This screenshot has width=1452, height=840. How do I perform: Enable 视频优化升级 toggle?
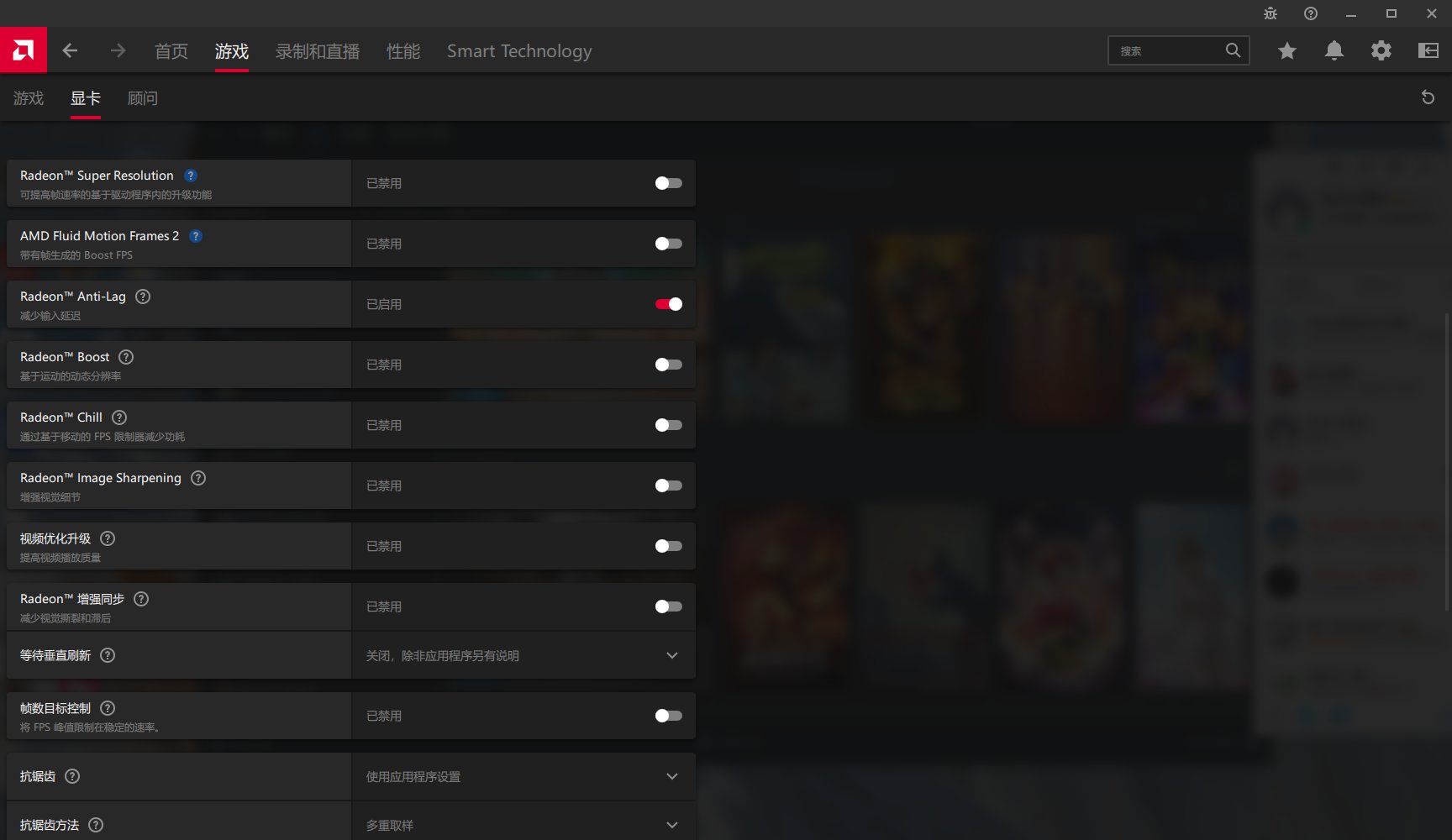(x=668, y=546)
